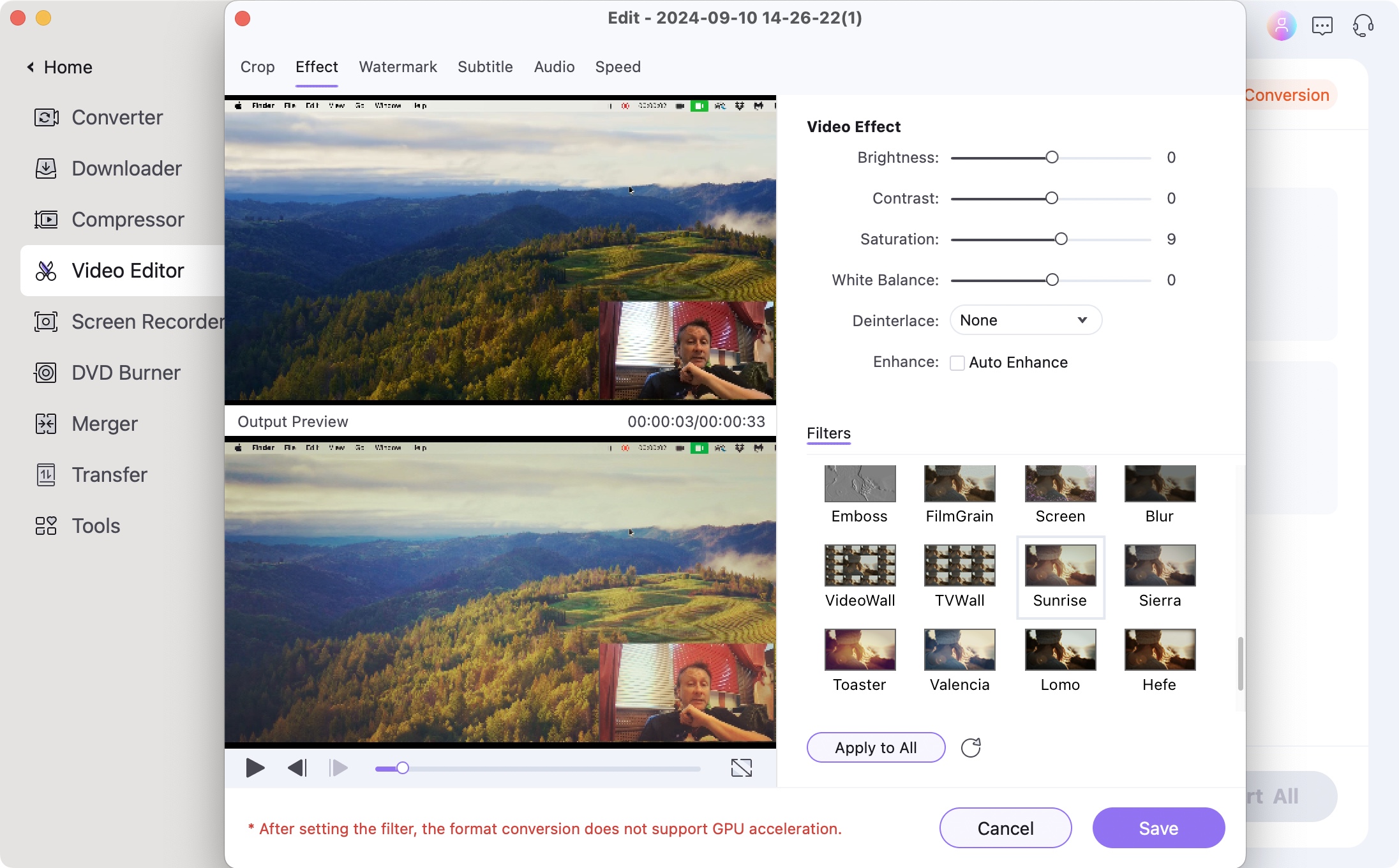Switch to the Crop tab
The image size is (1399, 868).
tap(258, 65)
